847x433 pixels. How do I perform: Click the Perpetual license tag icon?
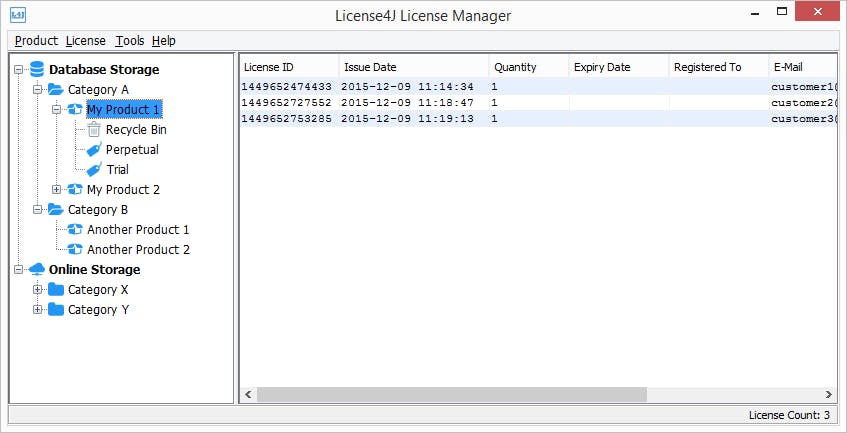94,150
